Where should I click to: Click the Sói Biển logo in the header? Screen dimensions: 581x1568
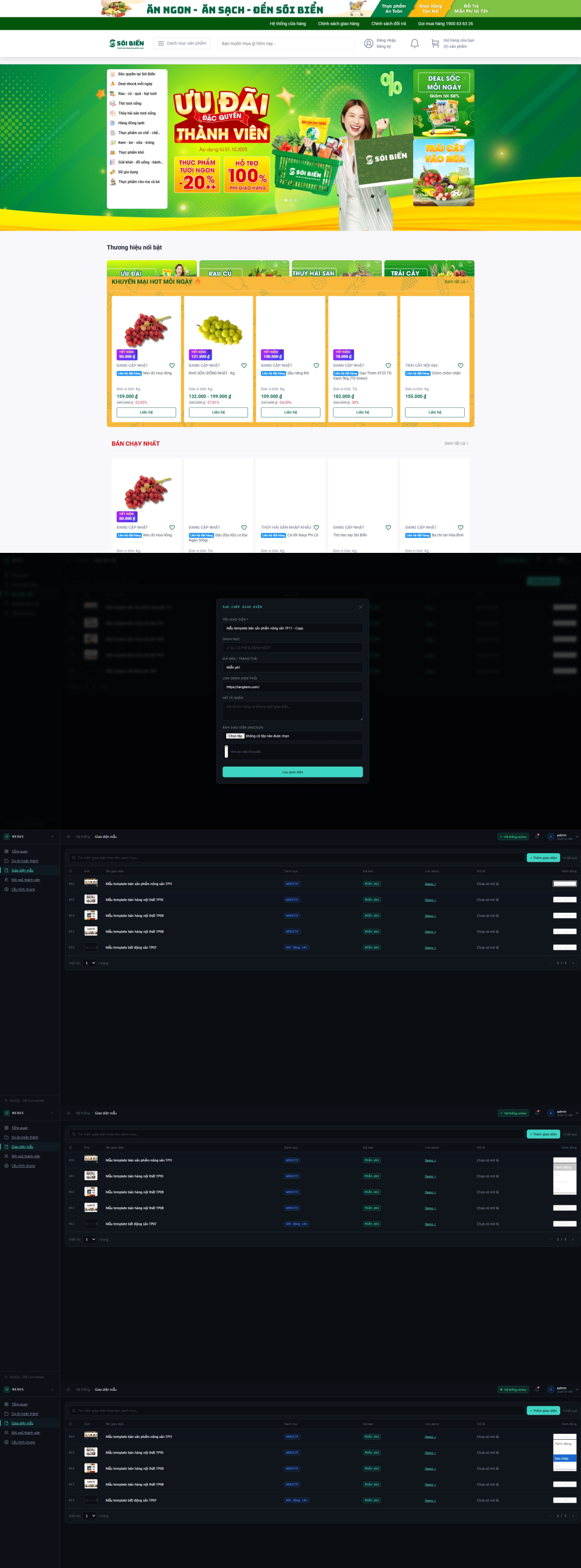pyautogui.click(x=127, y=43)
